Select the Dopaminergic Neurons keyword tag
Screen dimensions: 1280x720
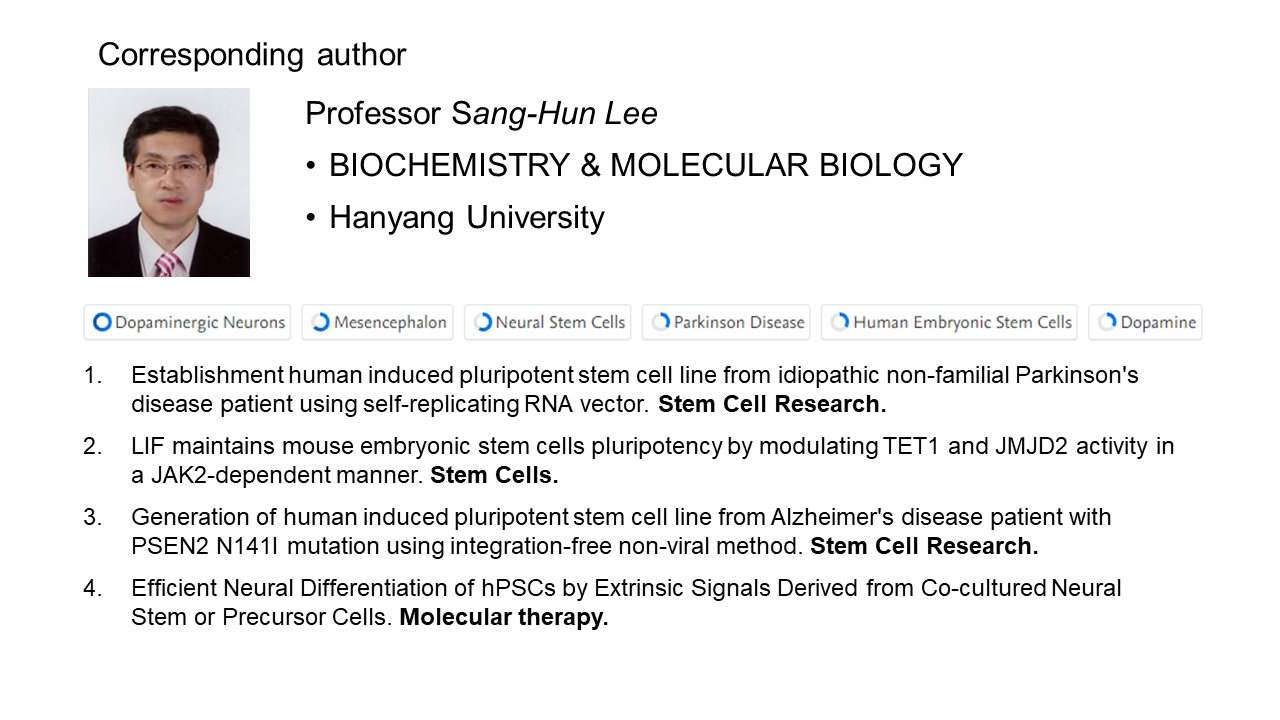pyautogui.click(x=187, y=322)
